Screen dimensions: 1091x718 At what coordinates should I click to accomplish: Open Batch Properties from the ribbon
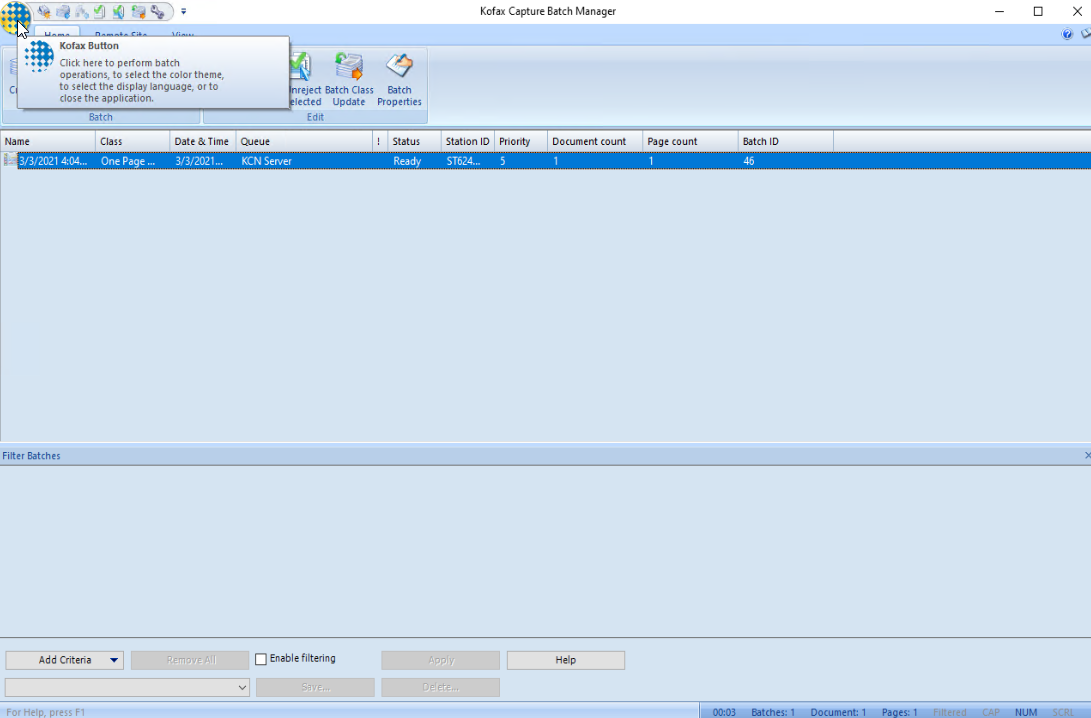click(x=399, y=80)
